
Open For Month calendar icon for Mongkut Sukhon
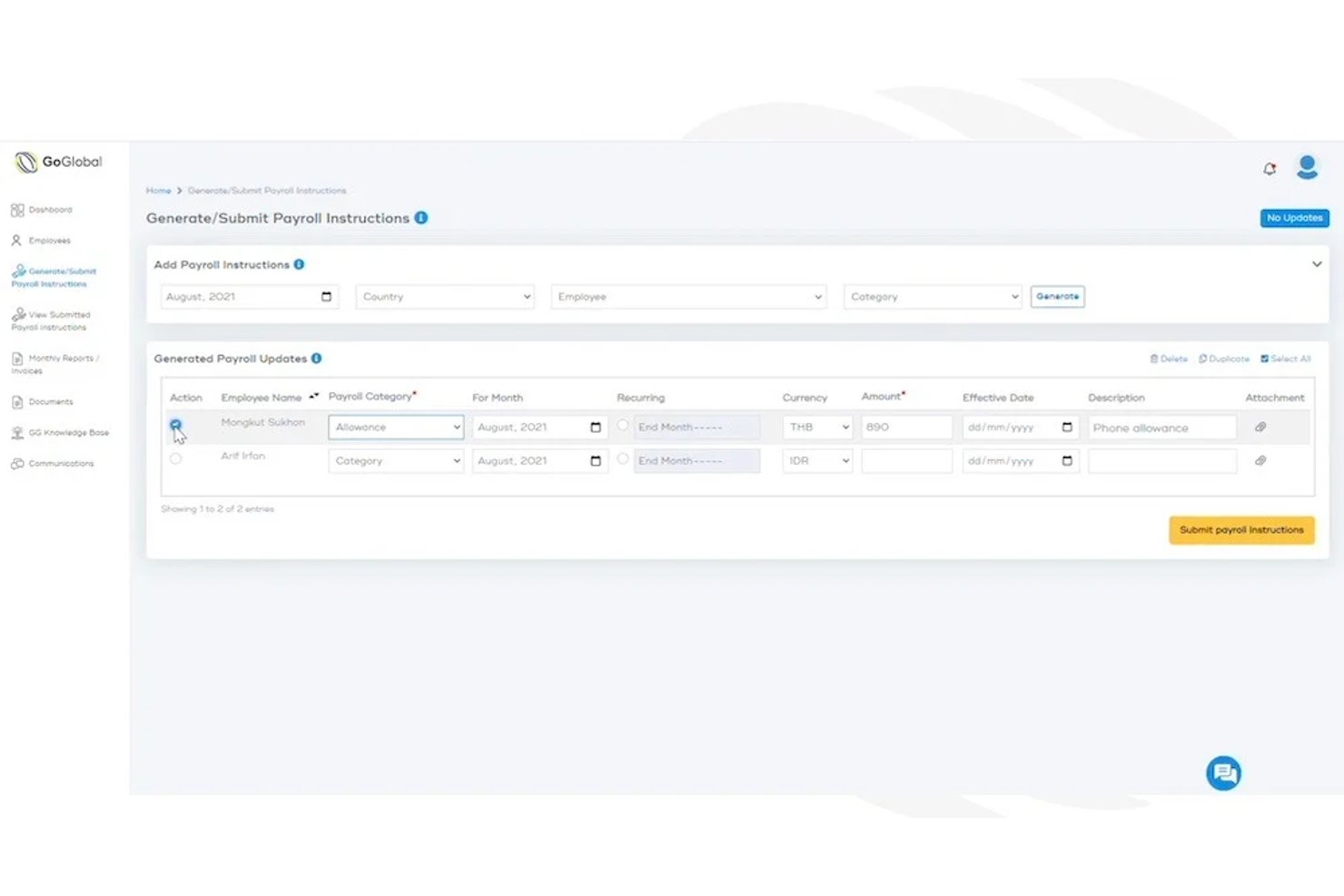click(596, 428)
